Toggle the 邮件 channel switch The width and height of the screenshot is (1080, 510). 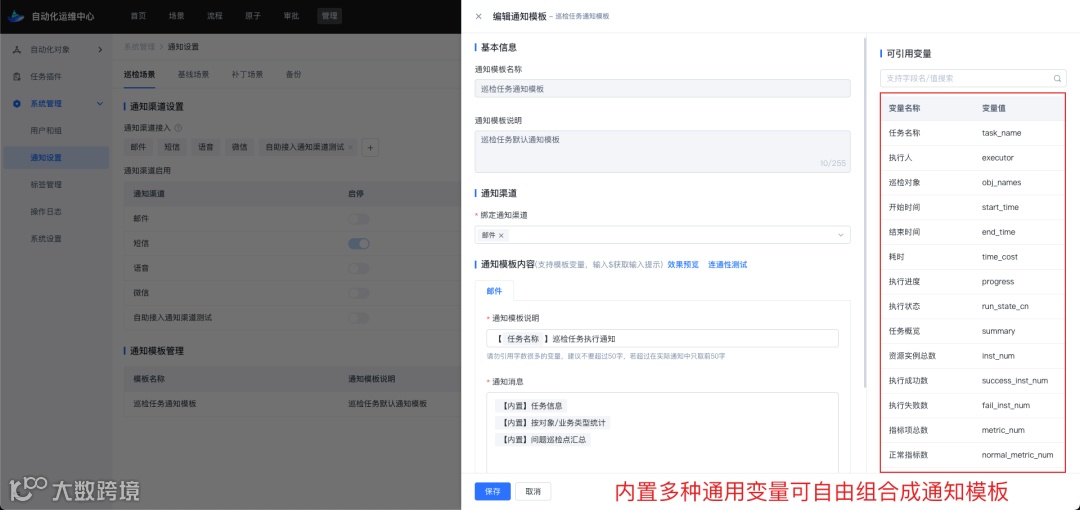pos(359,218)
